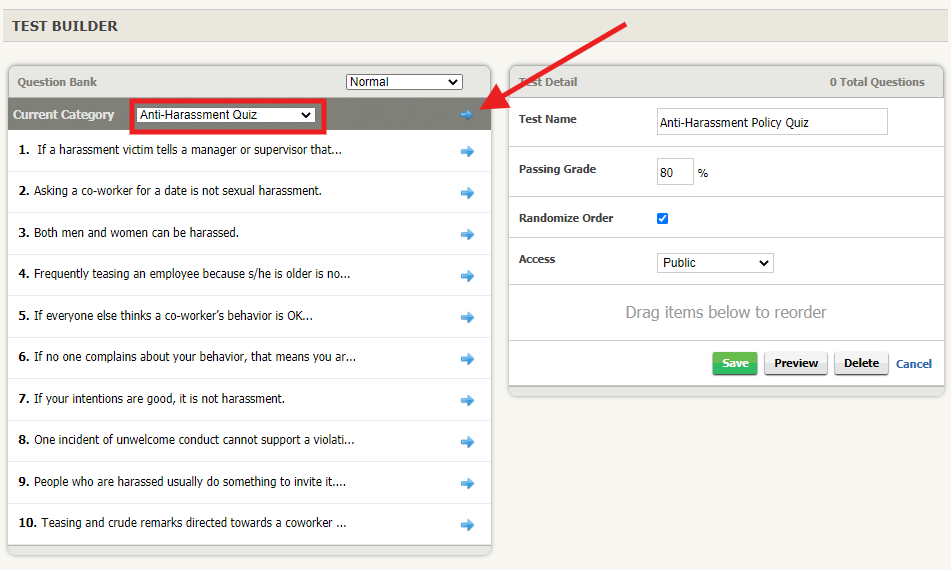Image resolution: width=951 pixels, height=570 pixels.
Task: Click the Preview button
Action: coord(796,363)
